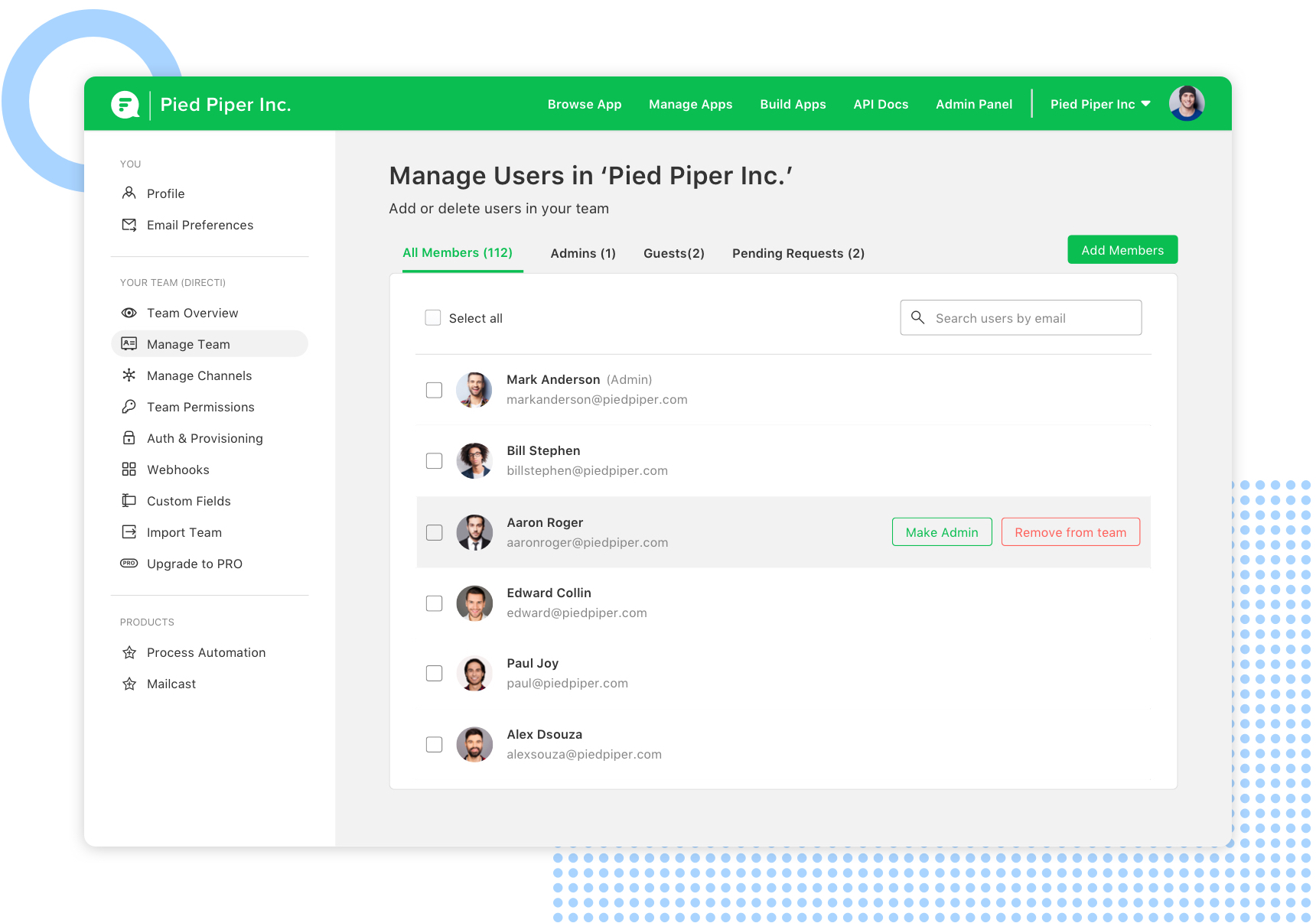This screenshot has width=1316, height=923.
Task: Click the Import Team arrow icon
Action: point(129,532)
